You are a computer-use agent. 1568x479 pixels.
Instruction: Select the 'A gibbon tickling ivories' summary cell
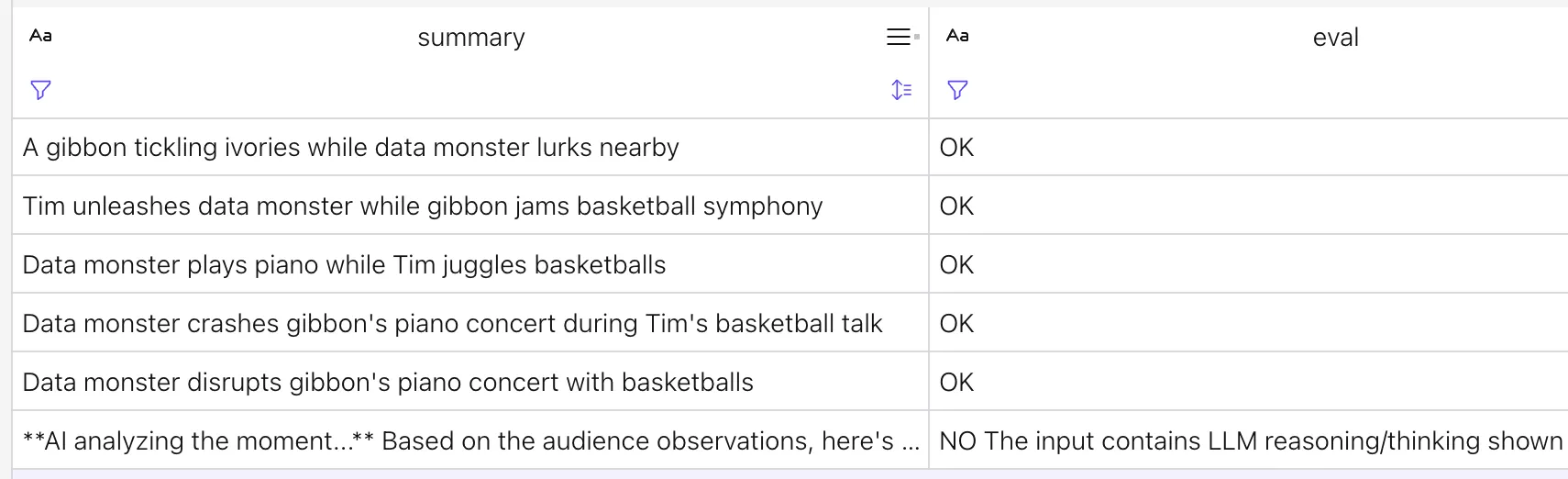click(350, 148)
